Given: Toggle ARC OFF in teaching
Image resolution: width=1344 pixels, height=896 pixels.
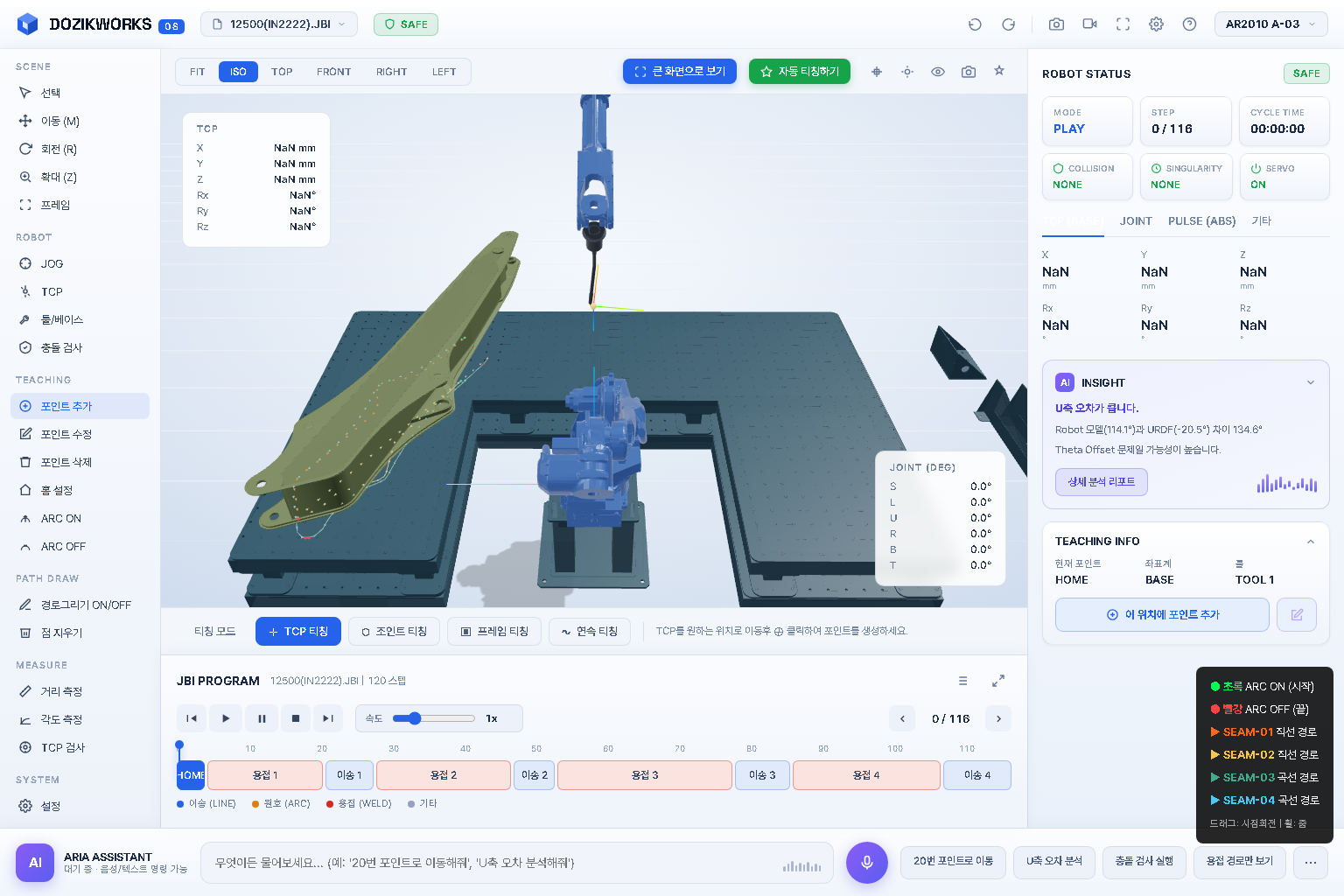Looking at the screenshot, I should (x=80, y=546).
